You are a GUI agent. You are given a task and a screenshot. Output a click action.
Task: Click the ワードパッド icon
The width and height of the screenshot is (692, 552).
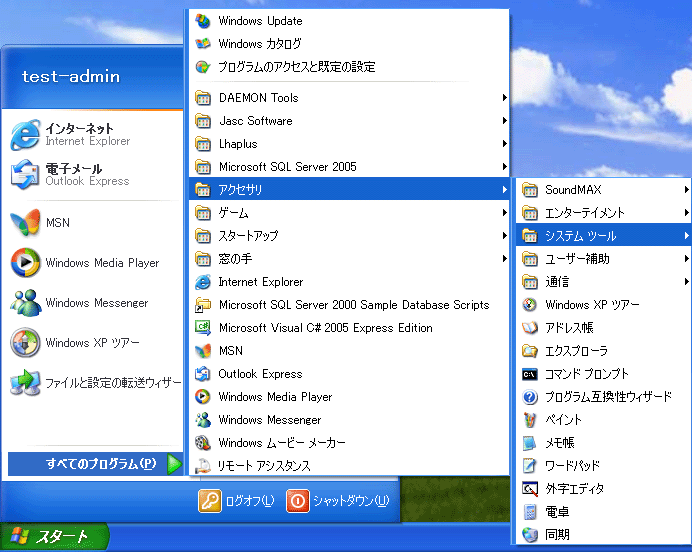[x=530, y=466]
